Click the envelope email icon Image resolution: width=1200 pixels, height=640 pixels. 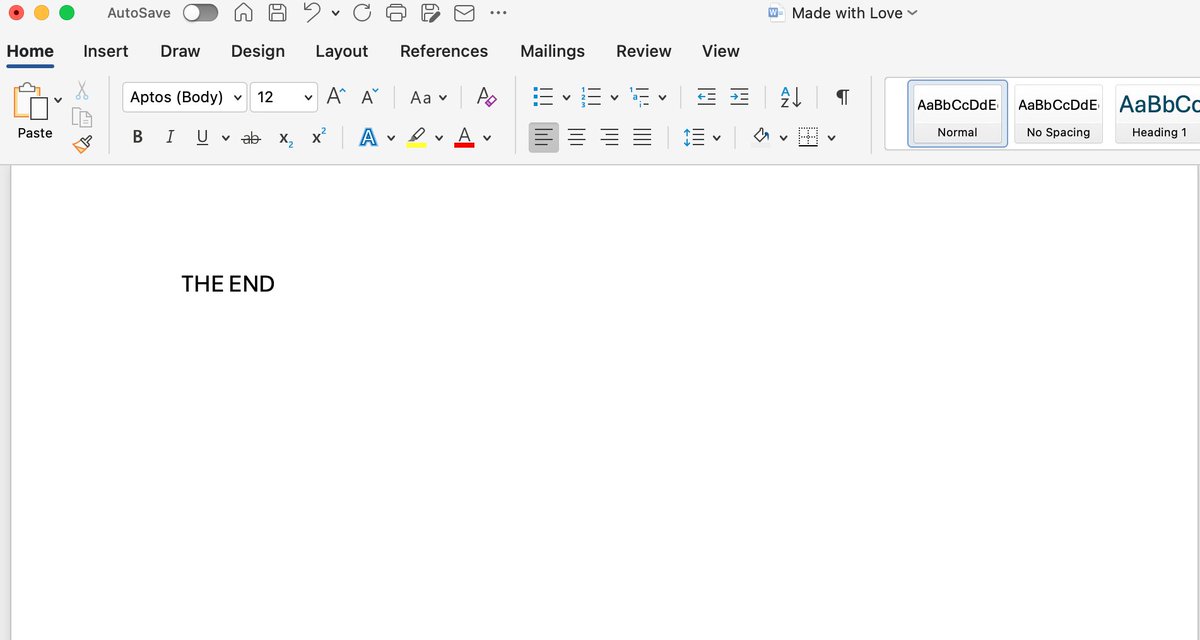pos(464,13)
